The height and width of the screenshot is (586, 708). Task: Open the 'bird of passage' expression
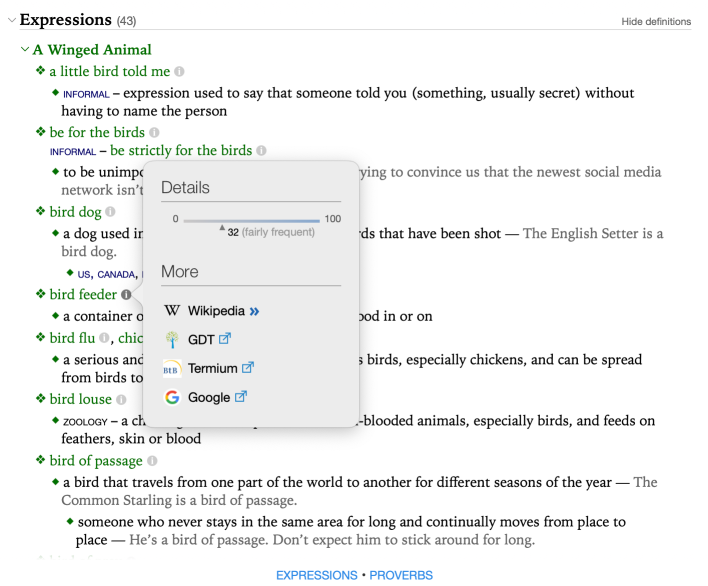[96, 461]
